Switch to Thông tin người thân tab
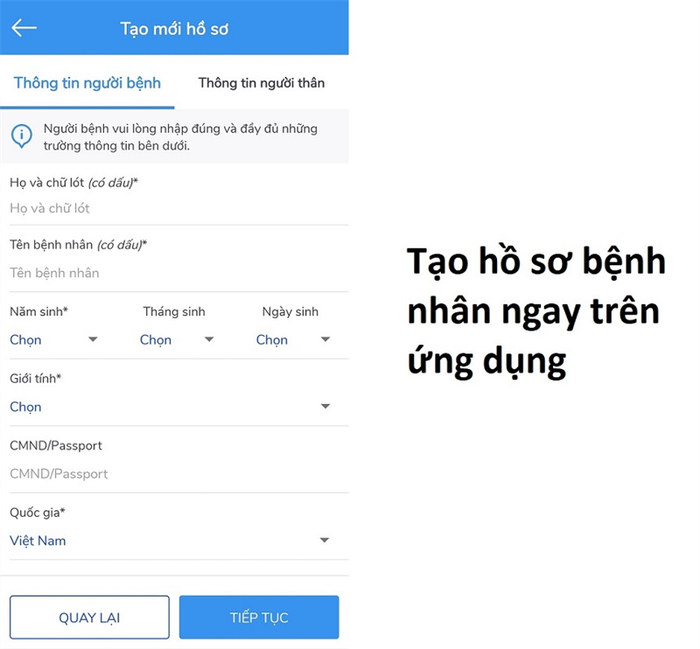The image size is (700, 649). coord(261,83)
